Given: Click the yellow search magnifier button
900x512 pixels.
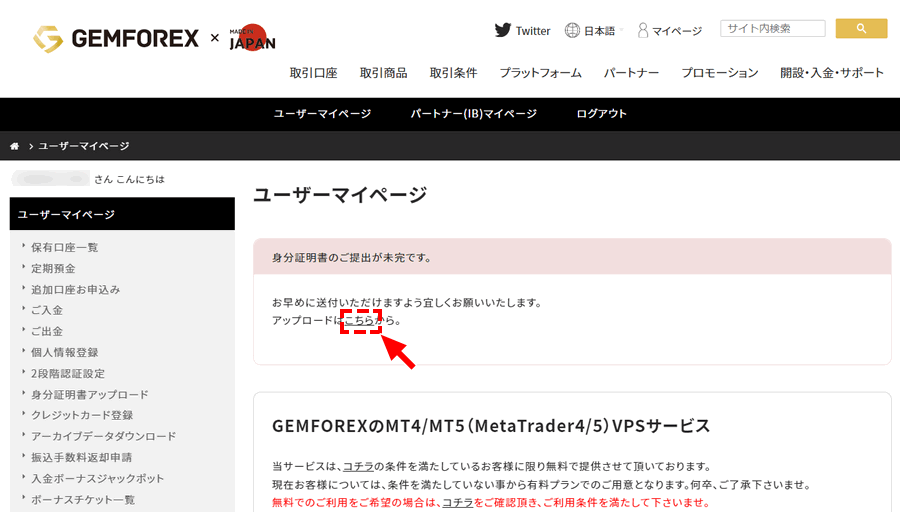Looking at the screenshot, I should [861, 28].
